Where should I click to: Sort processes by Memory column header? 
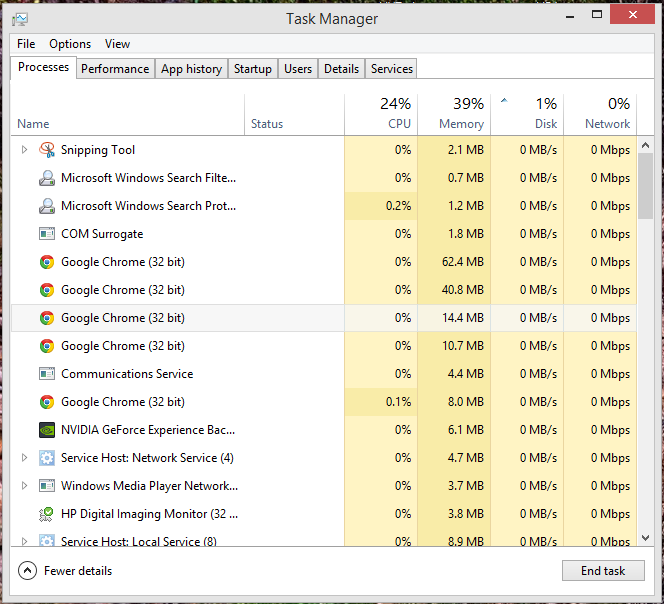tap(454, 114)
